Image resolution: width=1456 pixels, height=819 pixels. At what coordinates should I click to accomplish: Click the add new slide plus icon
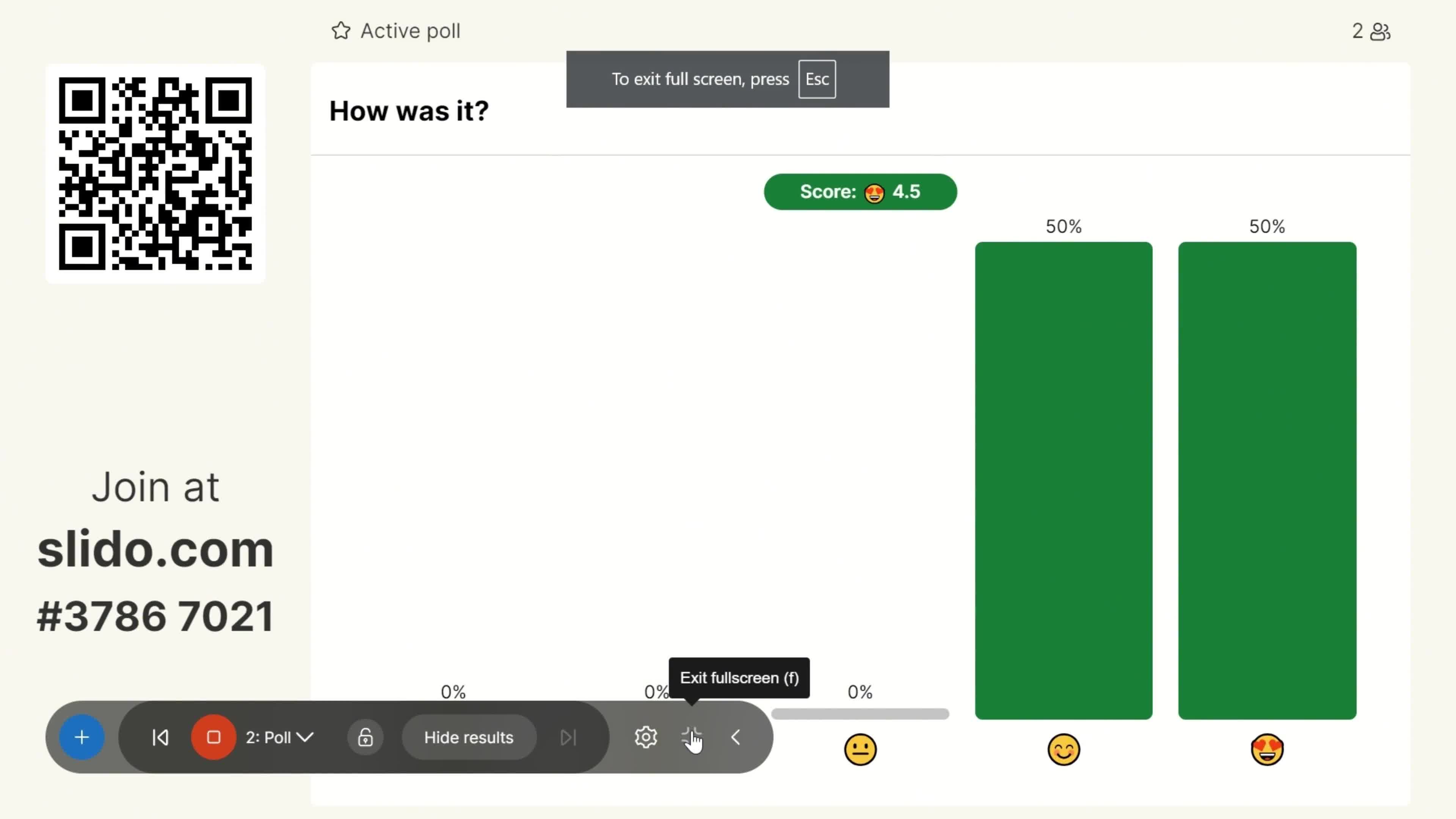pyautogui.click(x=81, y=737)
